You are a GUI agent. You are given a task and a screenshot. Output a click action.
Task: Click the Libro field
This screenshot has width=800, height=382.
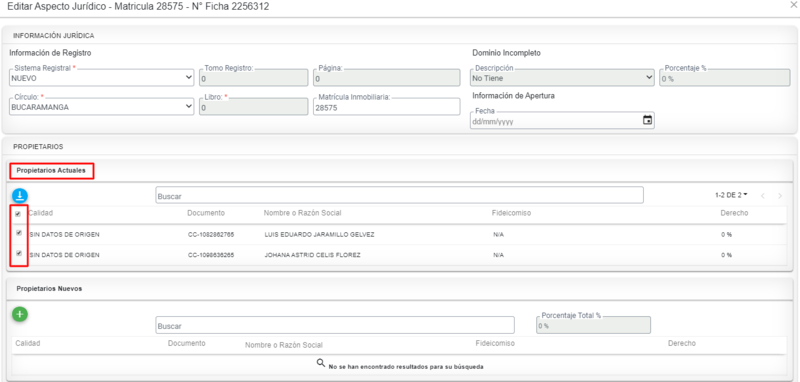tap(254, 107)
